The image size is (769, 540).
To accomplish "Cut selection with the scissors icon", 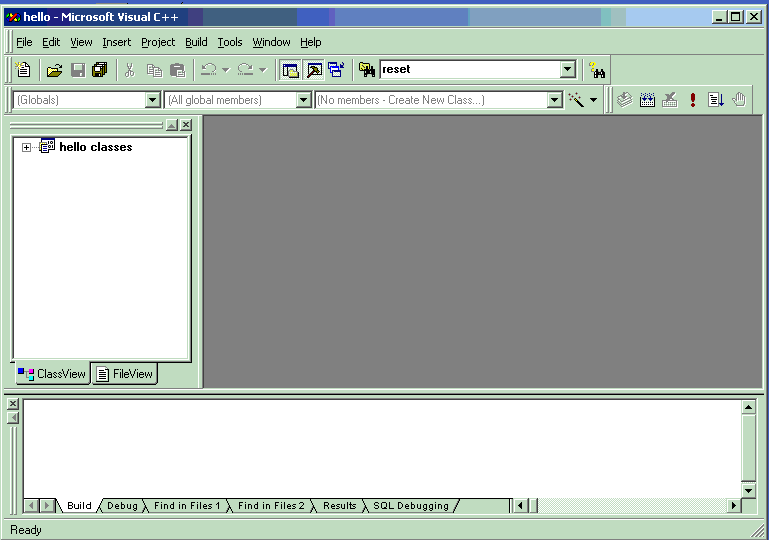I will pyautogui.click(x=129, y=70).
